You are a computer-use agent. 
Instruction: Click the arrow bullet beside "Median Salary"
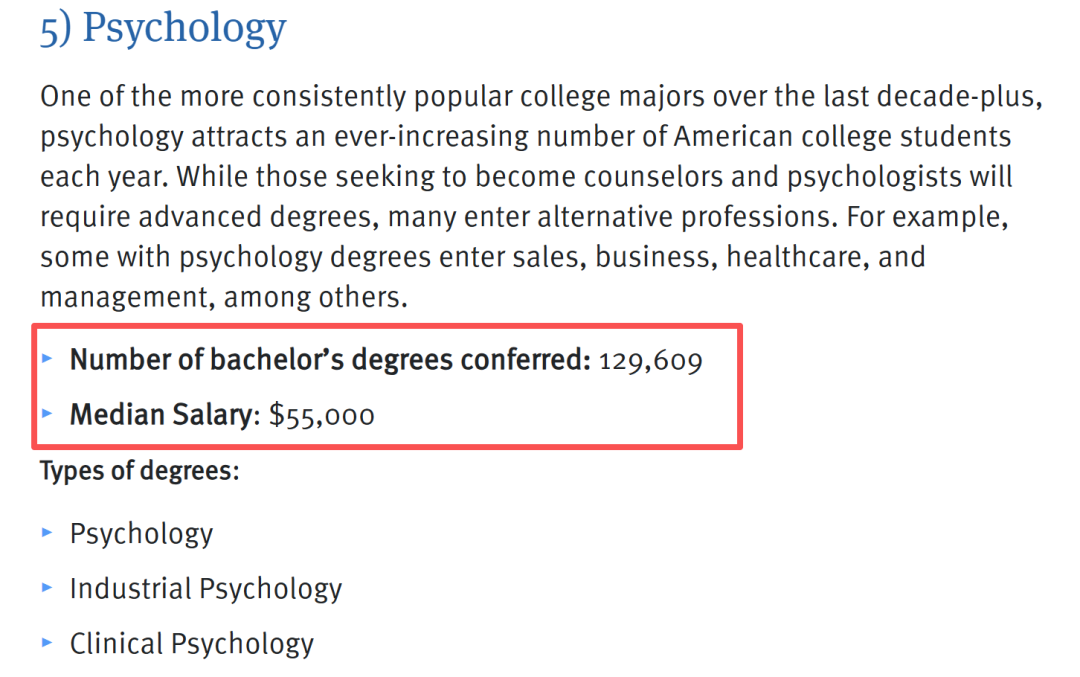click(48, 412)
